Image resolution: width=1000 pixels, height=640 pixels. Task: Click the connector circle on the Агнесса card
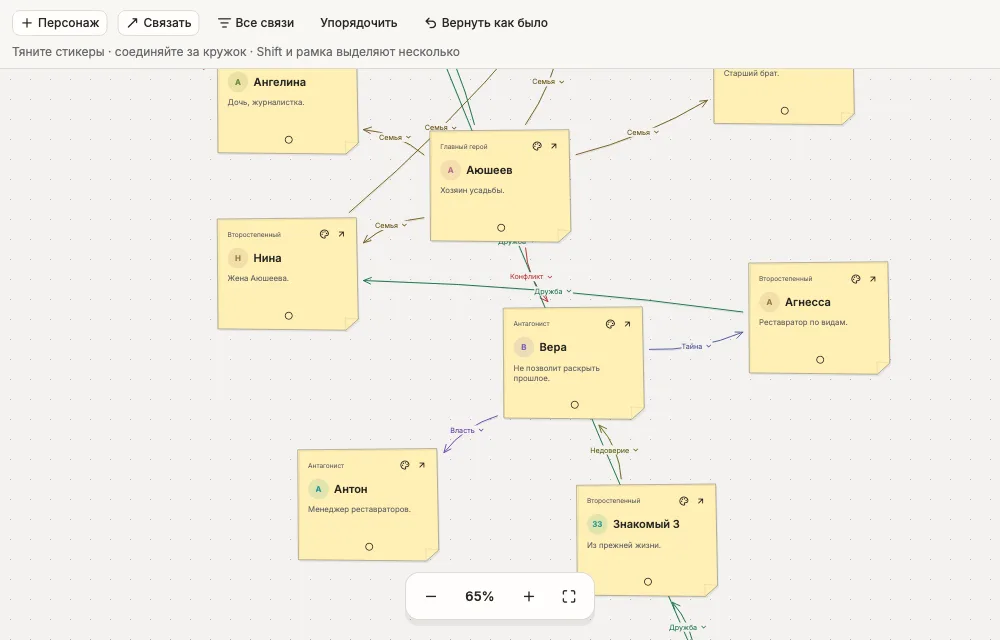(x=820, y=360)
